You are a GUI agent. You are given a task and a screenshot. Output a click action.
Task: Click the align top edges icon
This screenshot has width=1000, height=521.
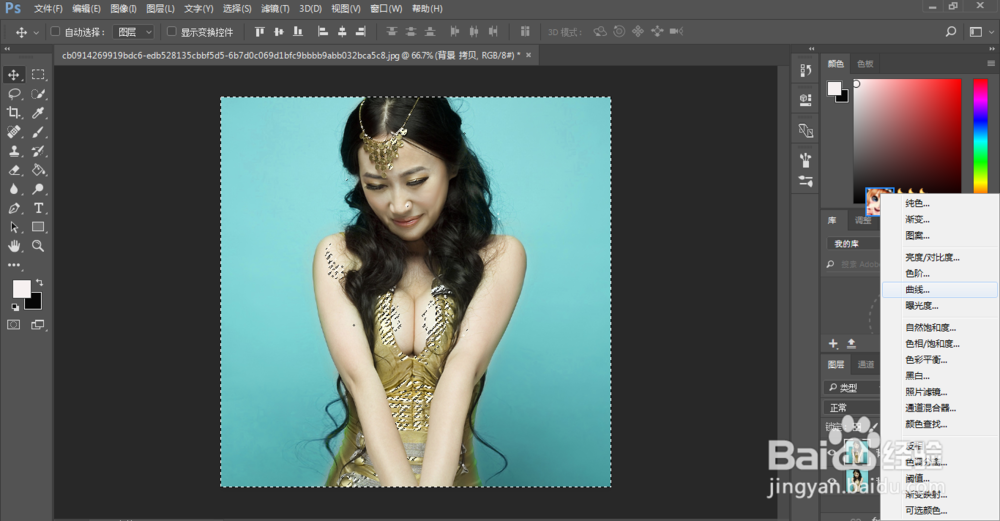coord(260,31)
